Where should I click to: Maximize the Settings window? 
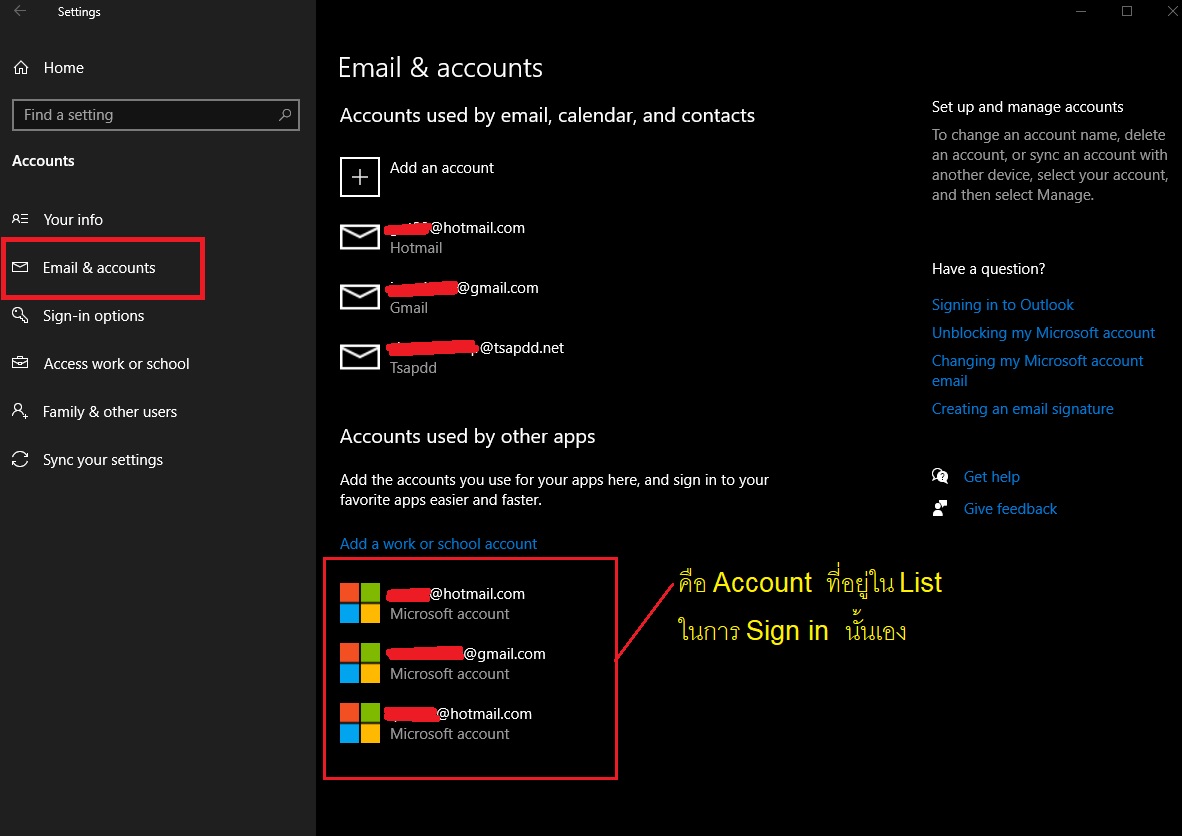(x=1127, y=11)
